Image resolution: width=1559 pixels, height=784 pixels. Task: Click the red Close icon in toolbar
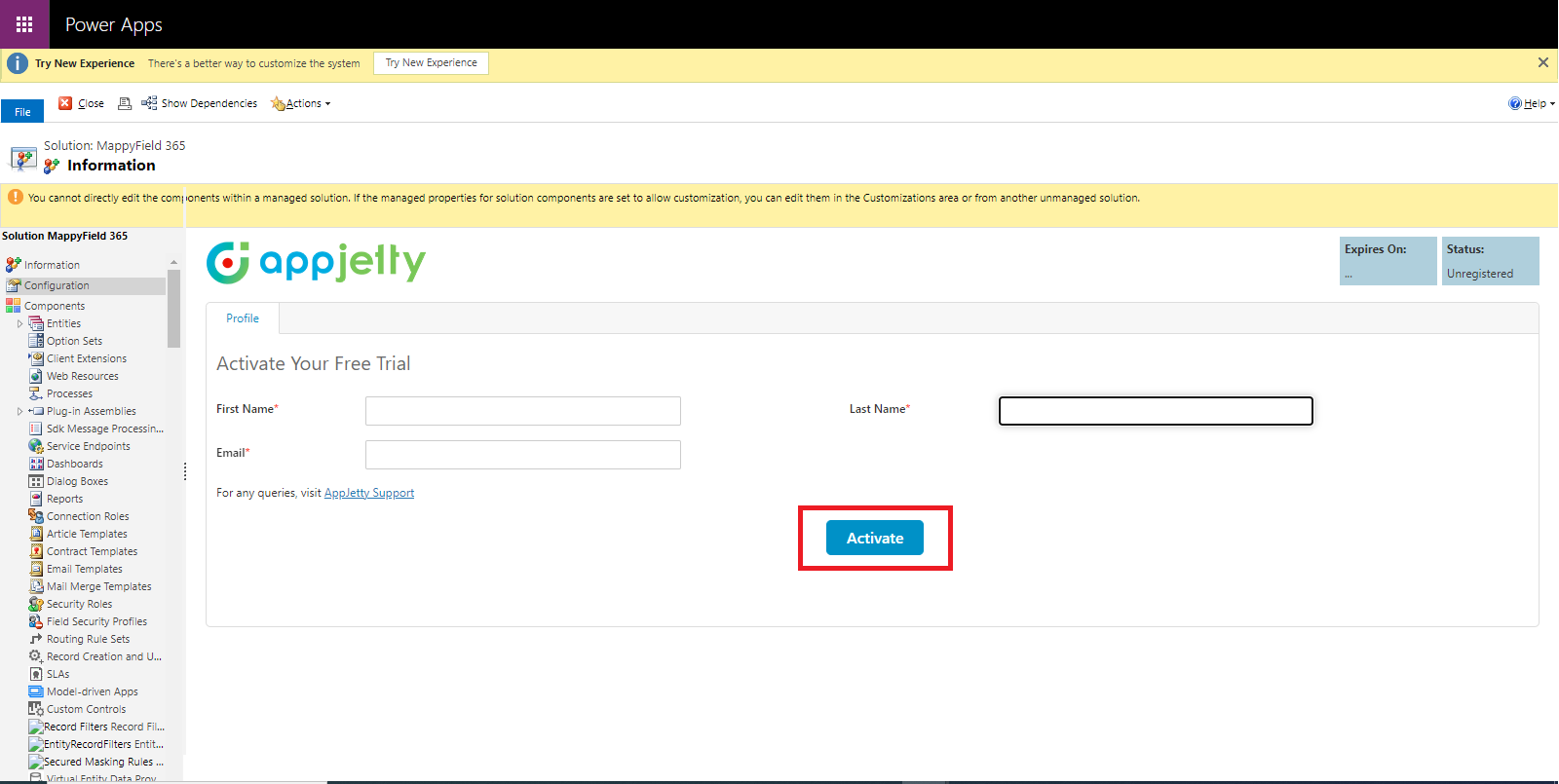[x=65, y=103]
